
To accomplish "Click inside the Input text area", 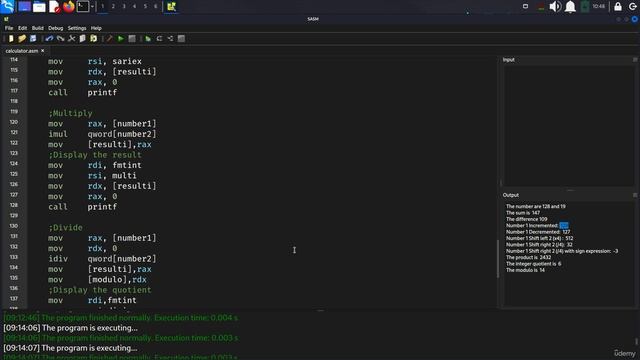I will click(x=569, y=125).
